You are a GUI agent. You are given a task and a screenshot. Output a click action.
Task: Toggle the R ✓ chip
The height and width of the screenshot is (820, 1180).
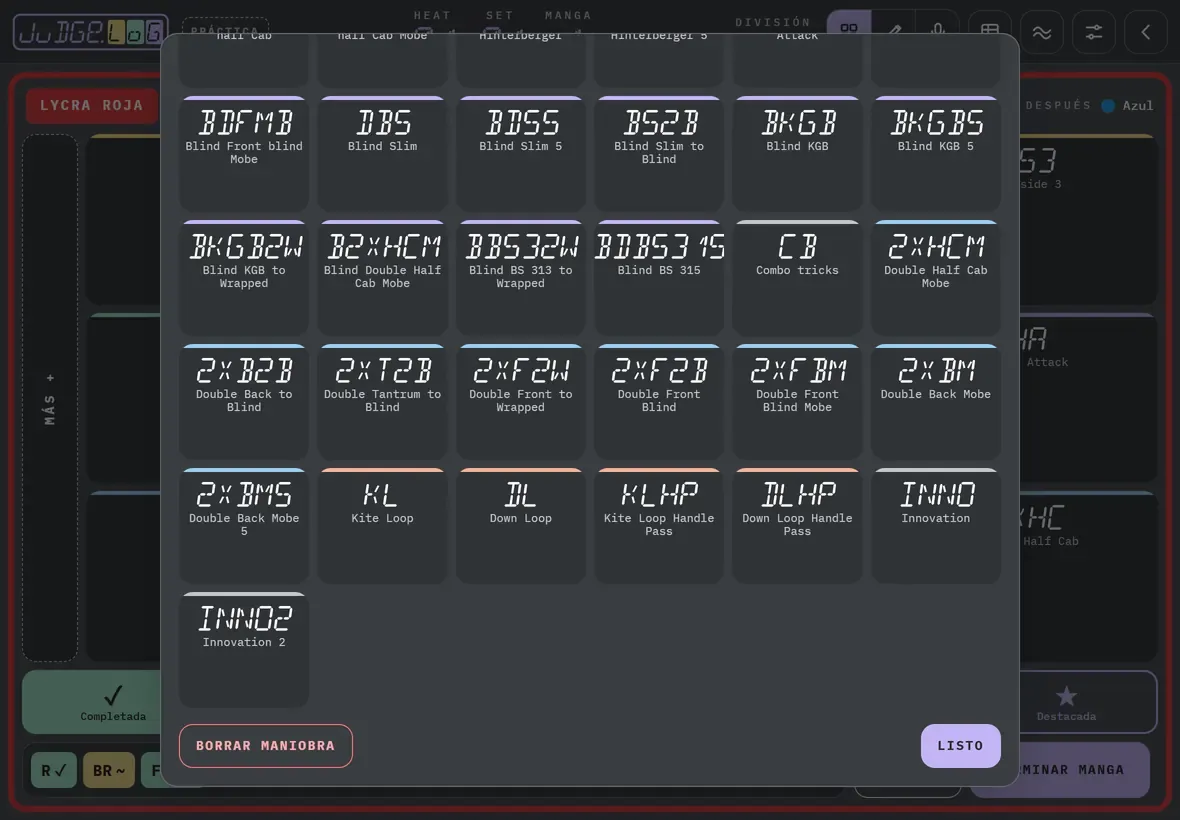coord(54,770)
